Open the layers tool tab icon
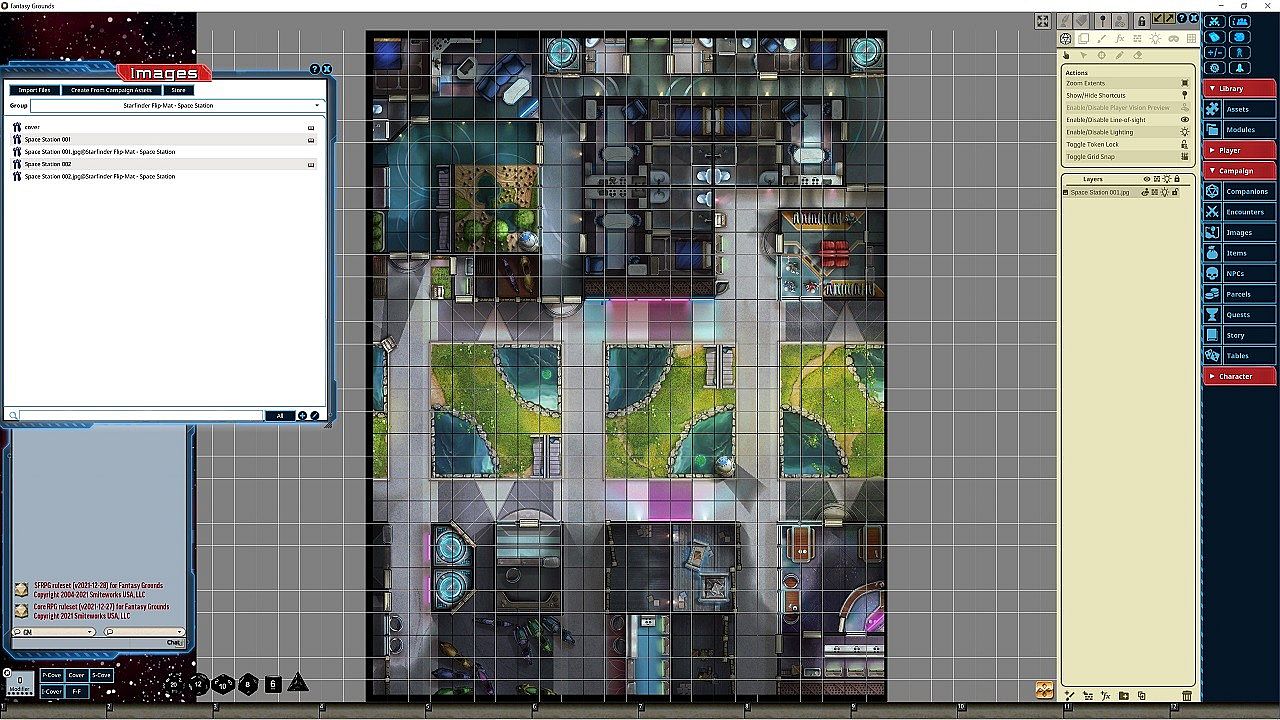 1084,39
